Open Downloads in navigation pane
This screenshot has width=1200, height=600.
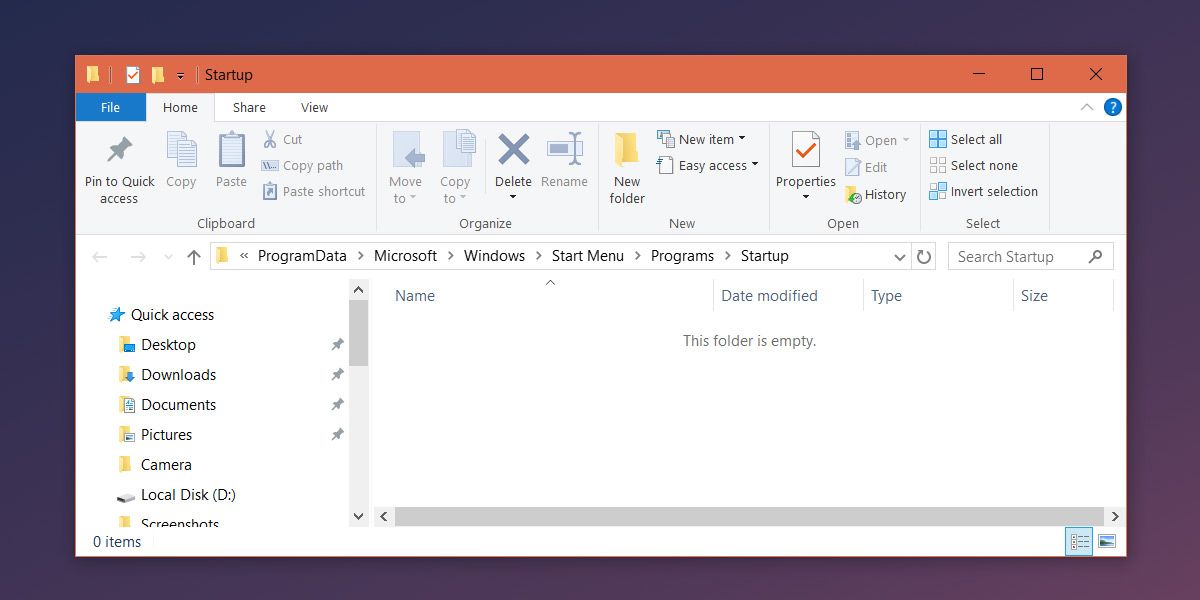pos(167,375)
